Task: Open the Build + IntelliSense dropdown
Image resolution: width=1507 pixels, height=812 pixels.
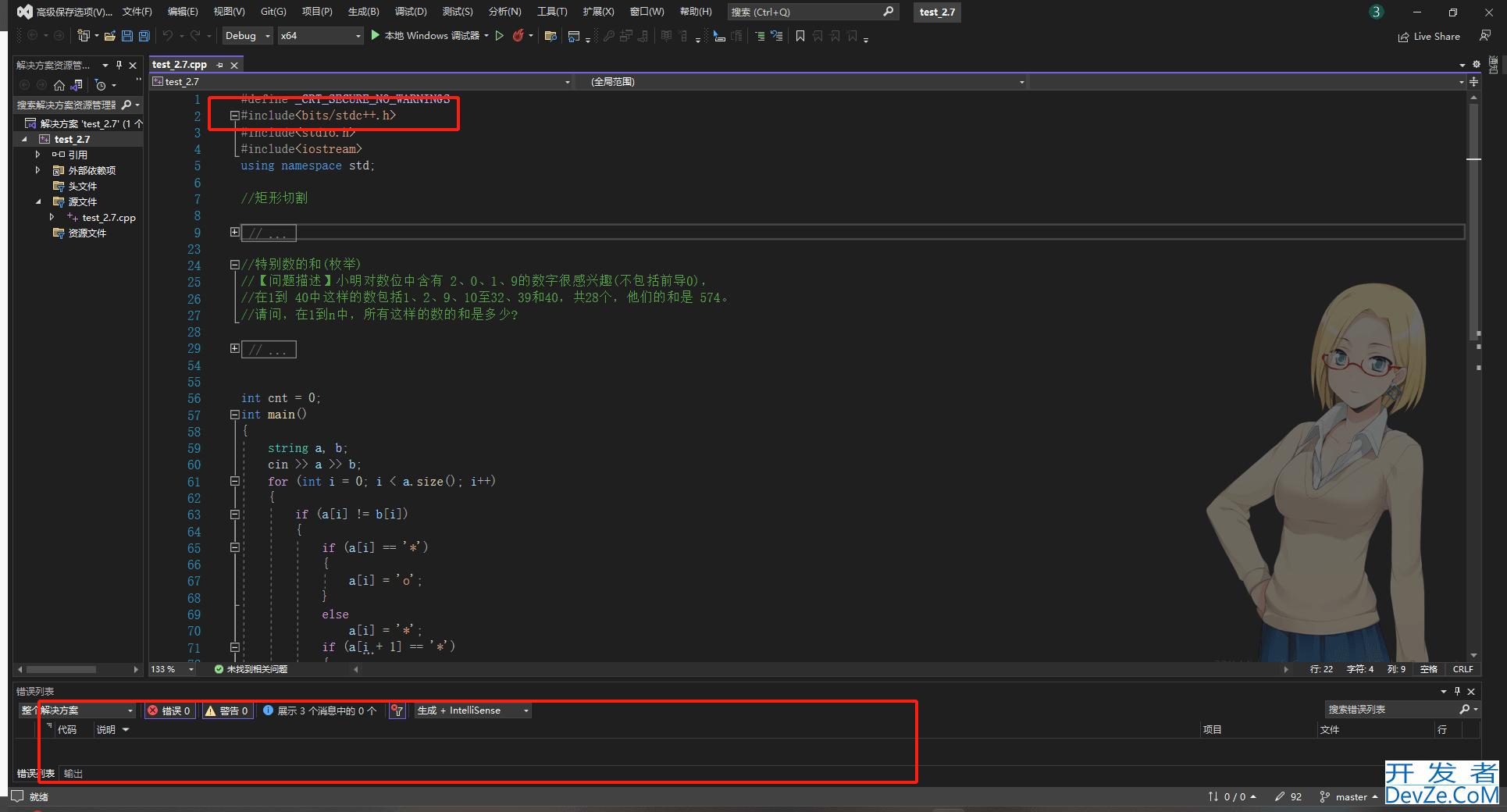Action: [473, 710]
